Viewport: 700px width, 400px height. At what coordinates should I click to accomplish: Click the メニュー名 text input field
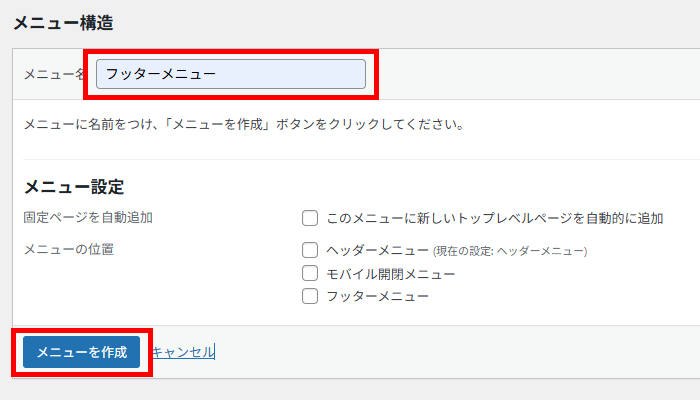click(231, 74)
